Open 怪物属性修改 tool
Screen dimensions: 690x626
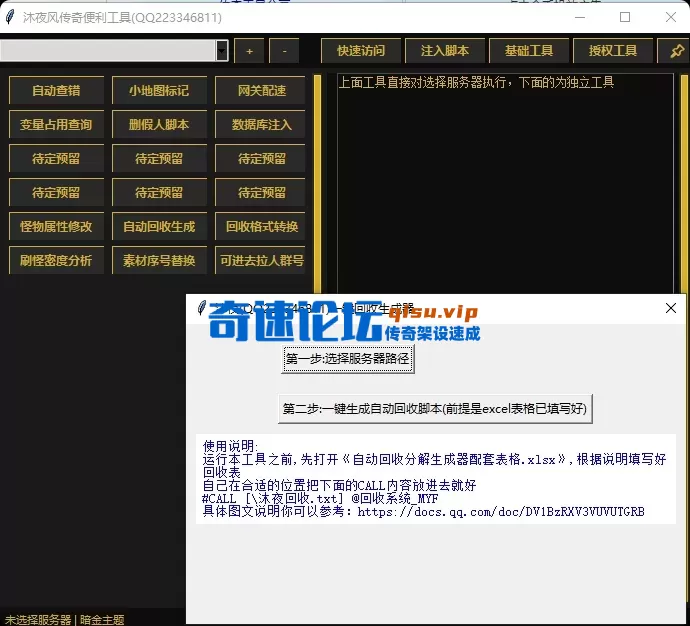[56, 227]
